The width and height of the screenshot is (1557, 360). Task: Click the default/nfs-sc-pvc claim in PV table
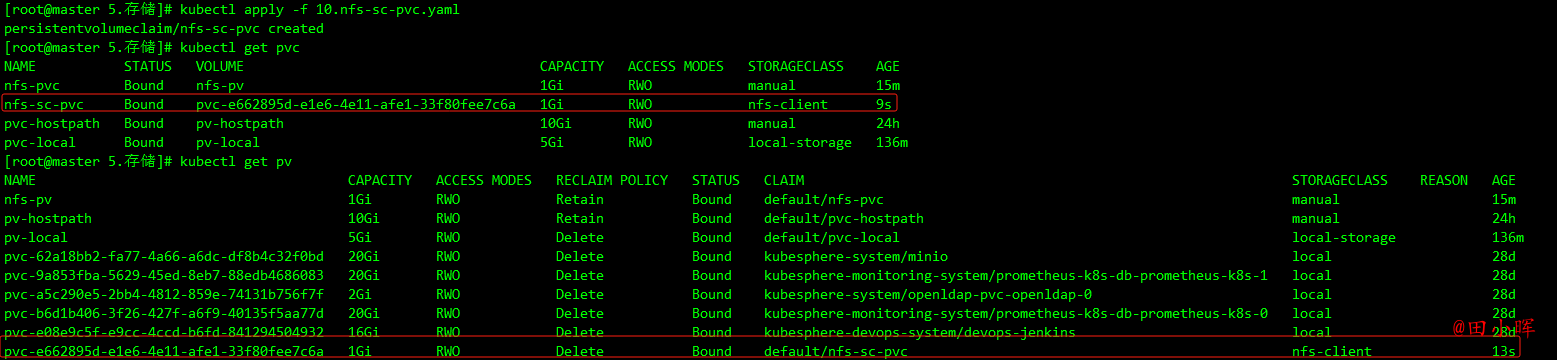(836, 351)
